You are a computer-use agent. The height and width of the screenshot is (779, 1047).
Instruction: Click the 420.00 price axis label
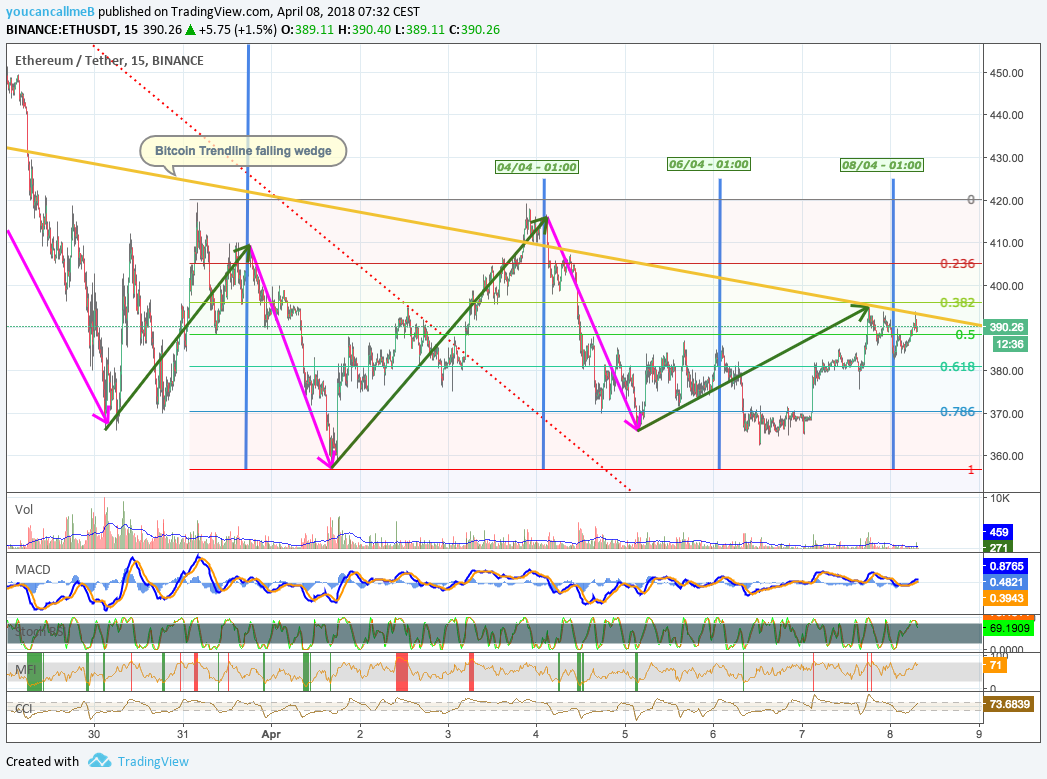(x=1006, y=201)
